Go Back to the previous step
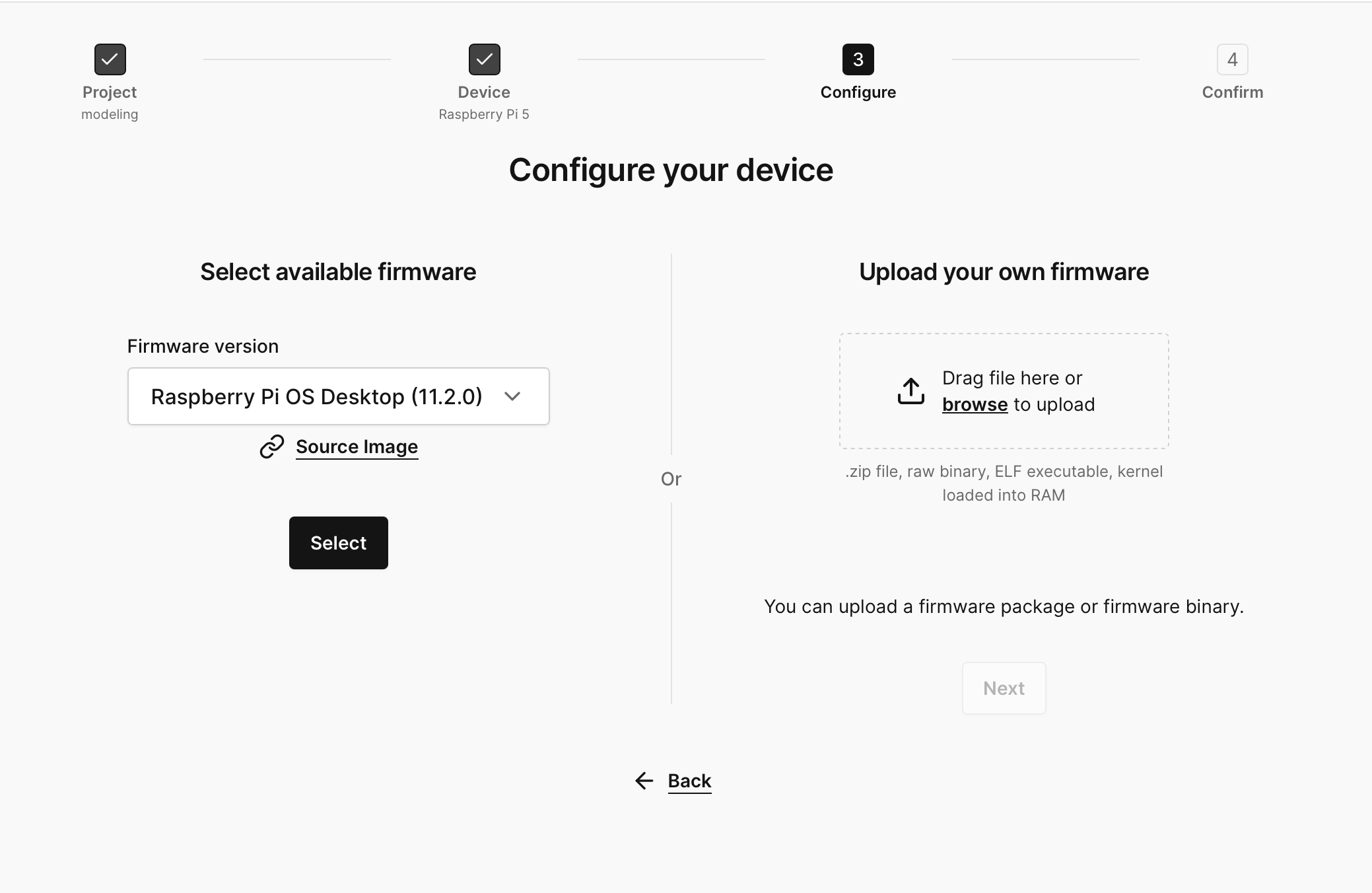Image resolution: width=1372 pixels, height=893 pixels. pos(689,781)
